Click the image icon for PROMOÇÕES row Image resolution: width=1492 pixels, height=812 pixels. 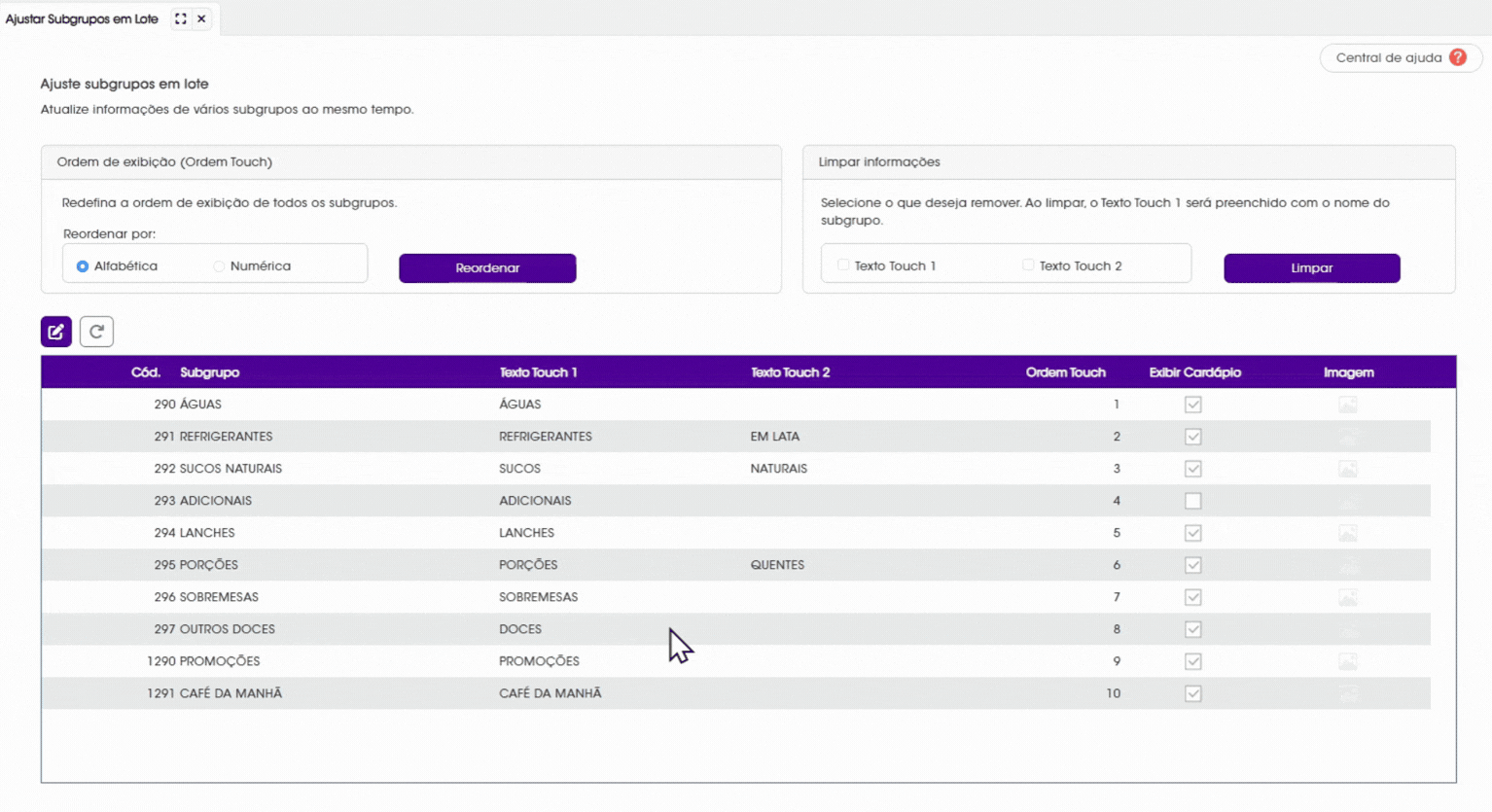1347,661
